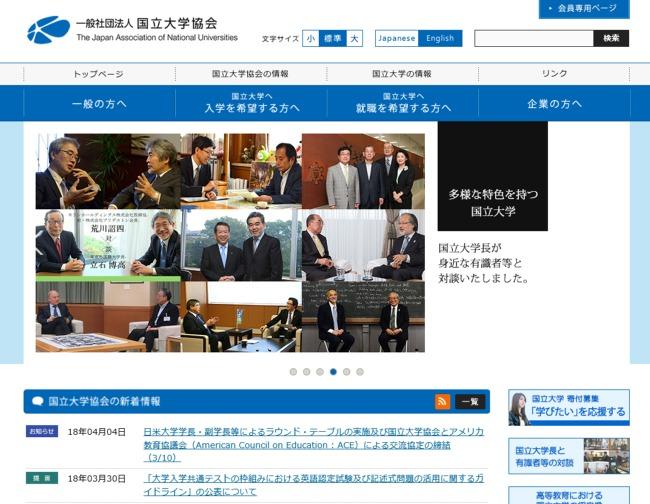
Task: Click the green 提言 category label
Action: [x=42, y=478]
